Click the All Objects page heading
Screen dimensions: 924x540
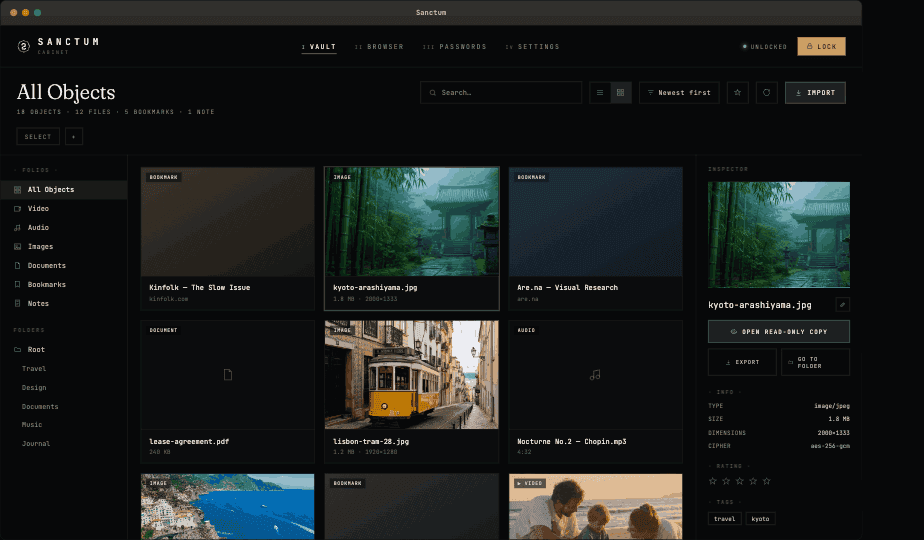click(66, 92)
